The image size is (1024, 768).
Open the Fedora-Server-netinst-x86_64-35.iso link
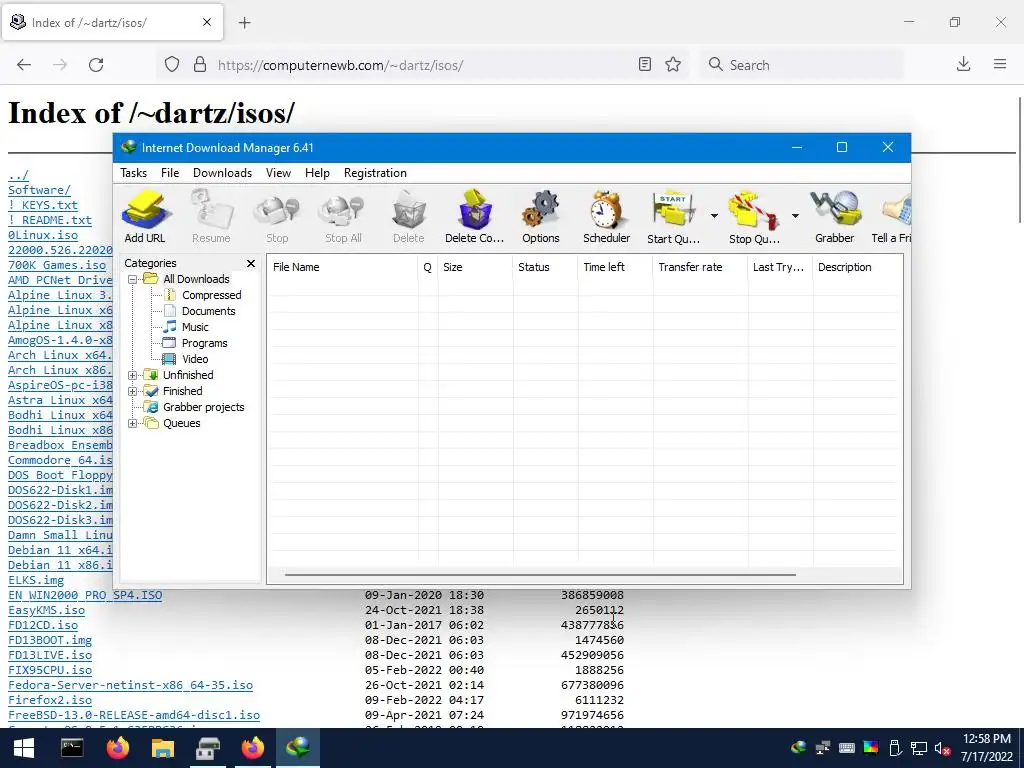(x=130, y=685)
